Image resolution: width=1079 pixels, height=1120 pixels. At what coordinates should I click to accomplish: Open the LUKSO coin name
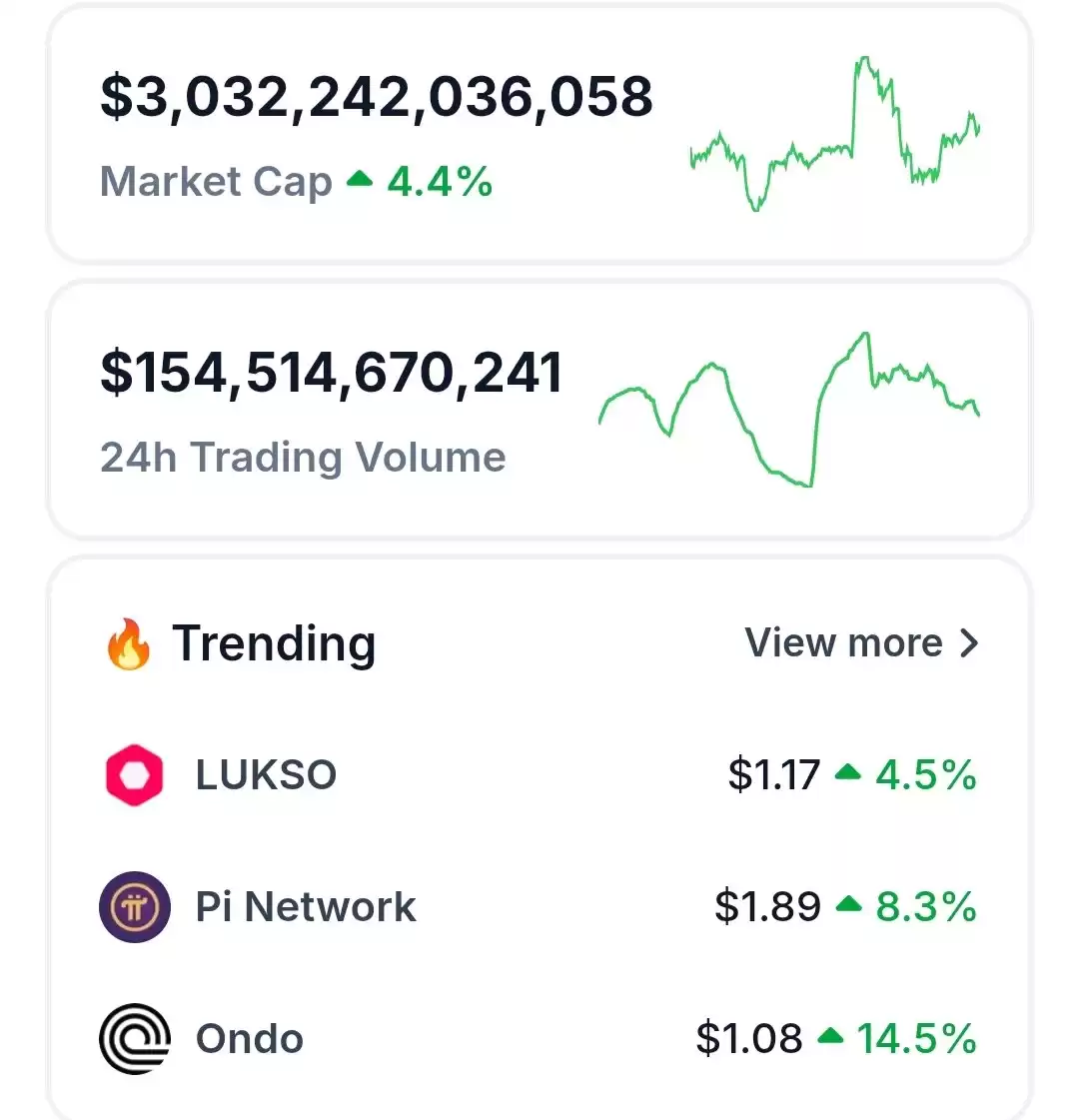pos(266,775)
